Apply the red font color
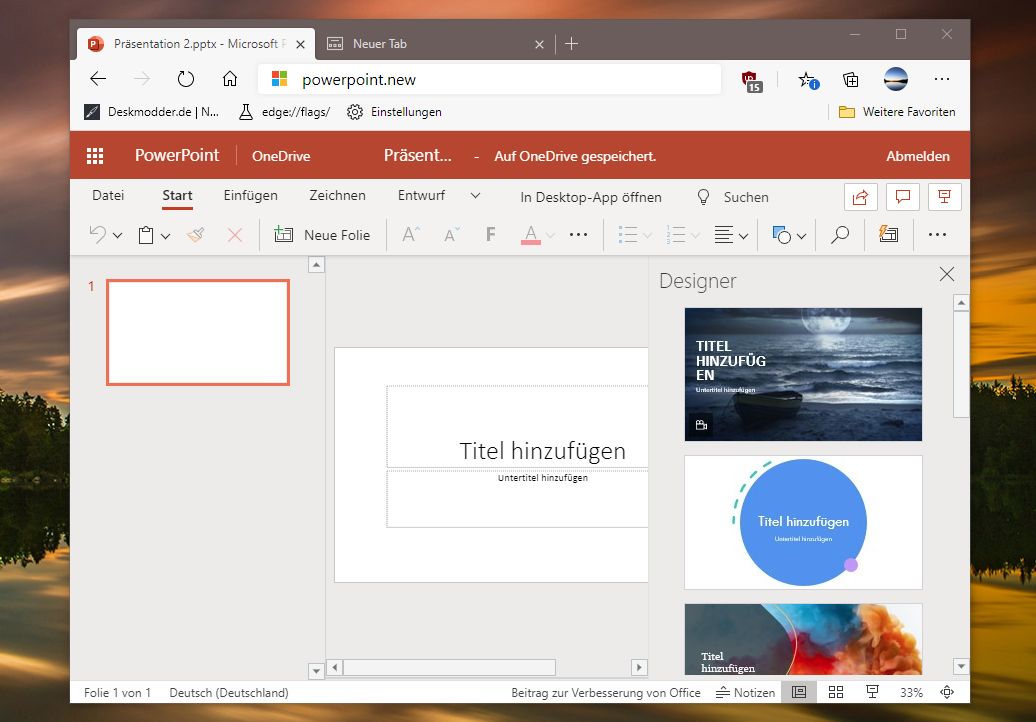1036x722 pixels. coord(531,235)
